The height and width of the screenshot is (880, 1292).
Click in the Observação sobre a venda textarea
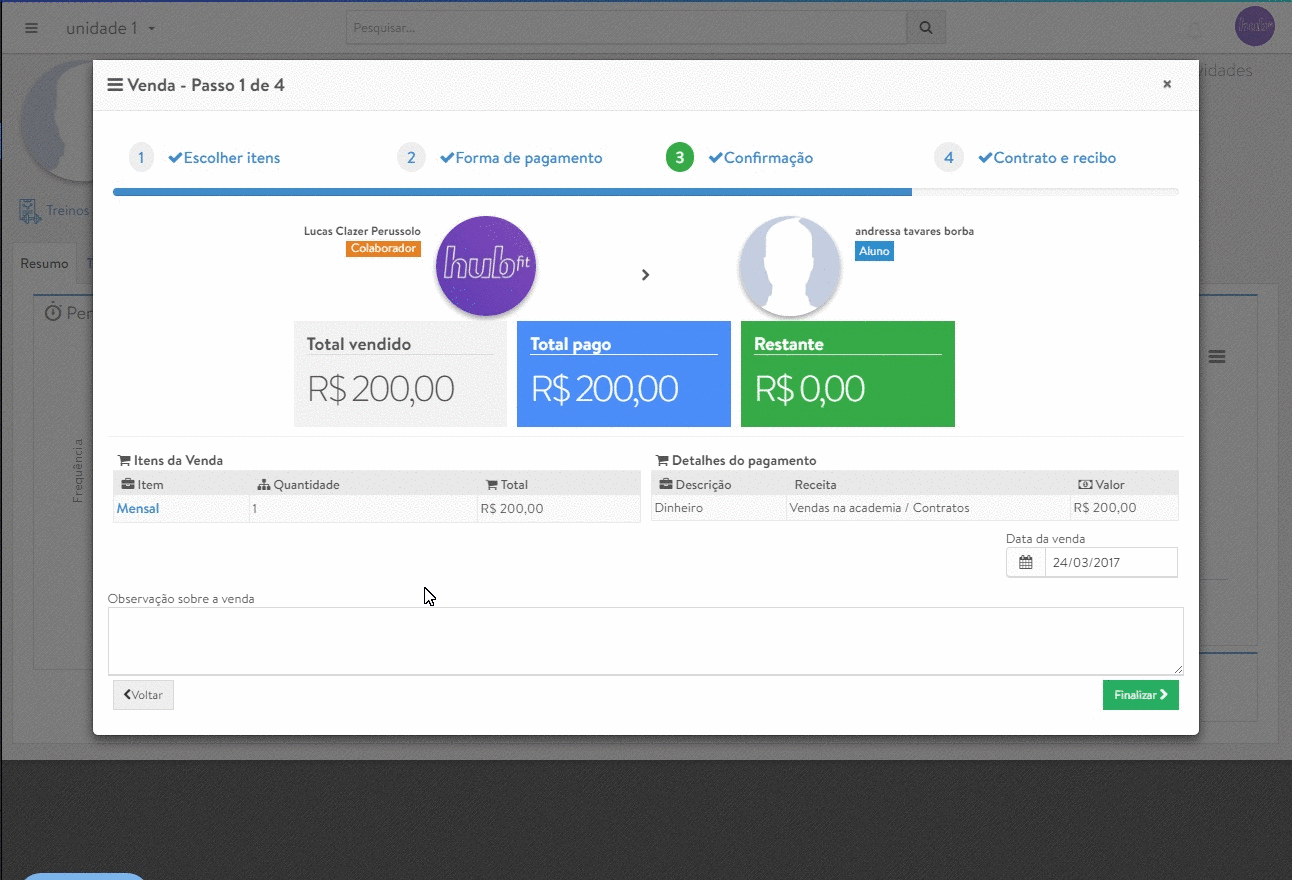coord(645,641)
